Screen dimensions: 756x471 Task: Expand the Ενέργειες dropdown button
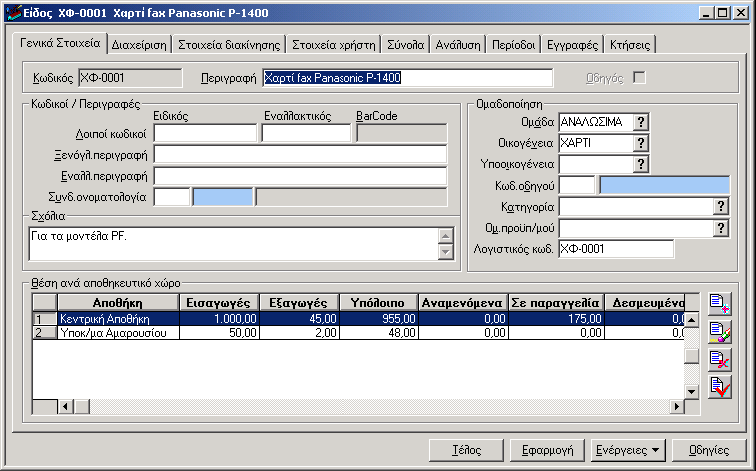pyautogui.click(x=628, y=450)
